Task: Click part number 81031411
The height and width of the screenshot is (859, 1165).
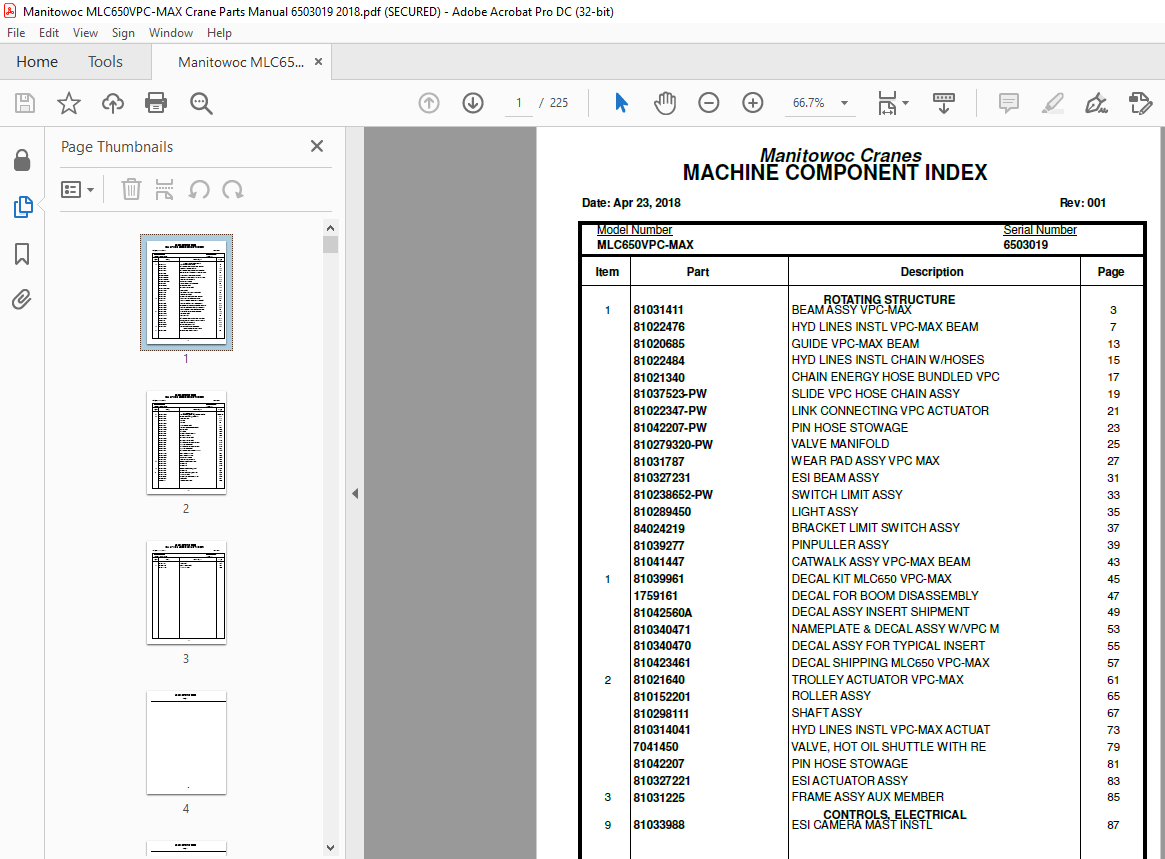Action: coord(658,310)
